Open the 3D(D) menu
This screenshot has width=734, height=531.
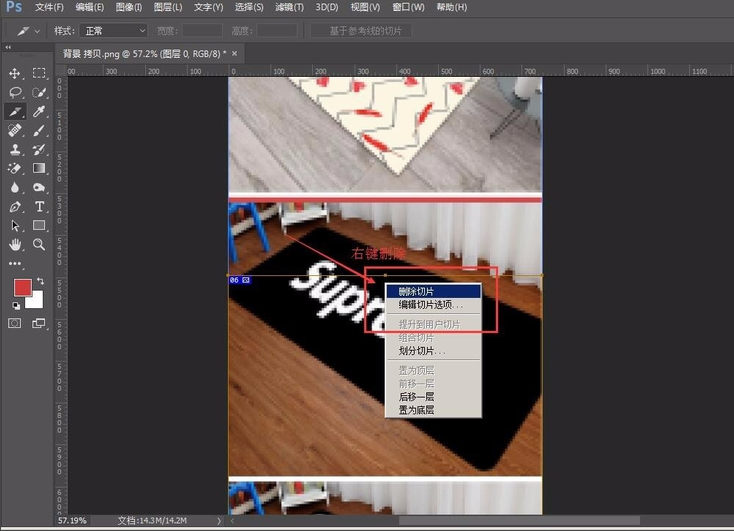[327, 7]
